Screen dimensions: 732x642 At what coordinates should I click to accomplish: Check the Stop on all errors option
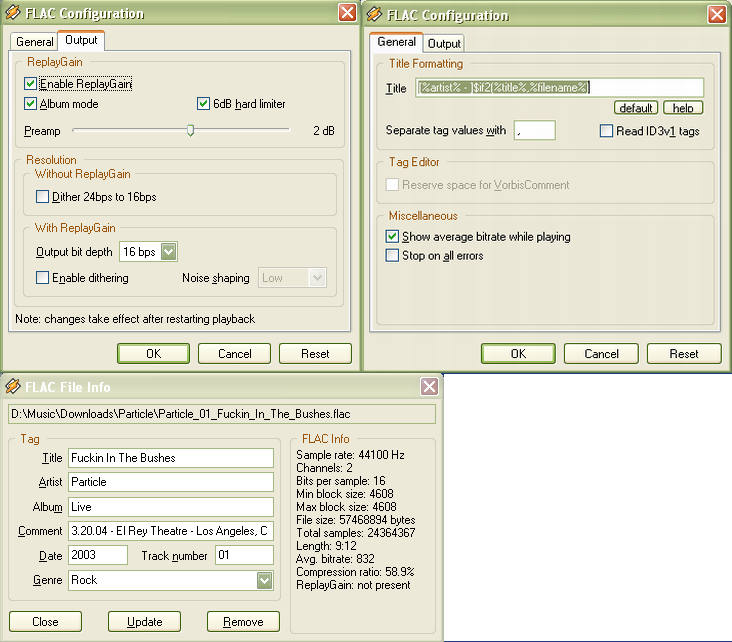tap(392, 255)
